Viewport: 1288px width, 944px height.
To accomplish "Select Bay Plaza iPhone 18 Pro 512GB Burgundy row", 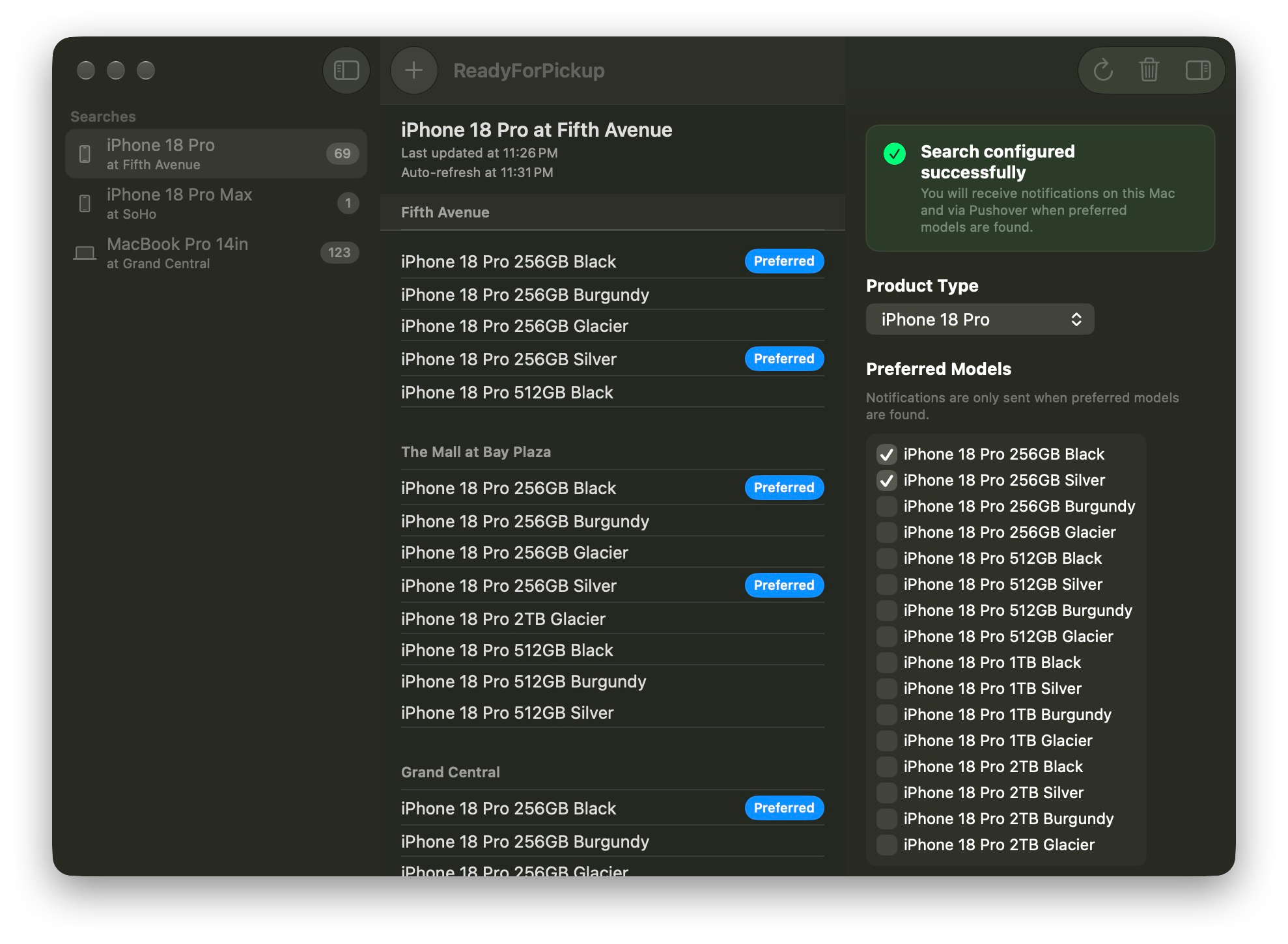I will (612, 681).
